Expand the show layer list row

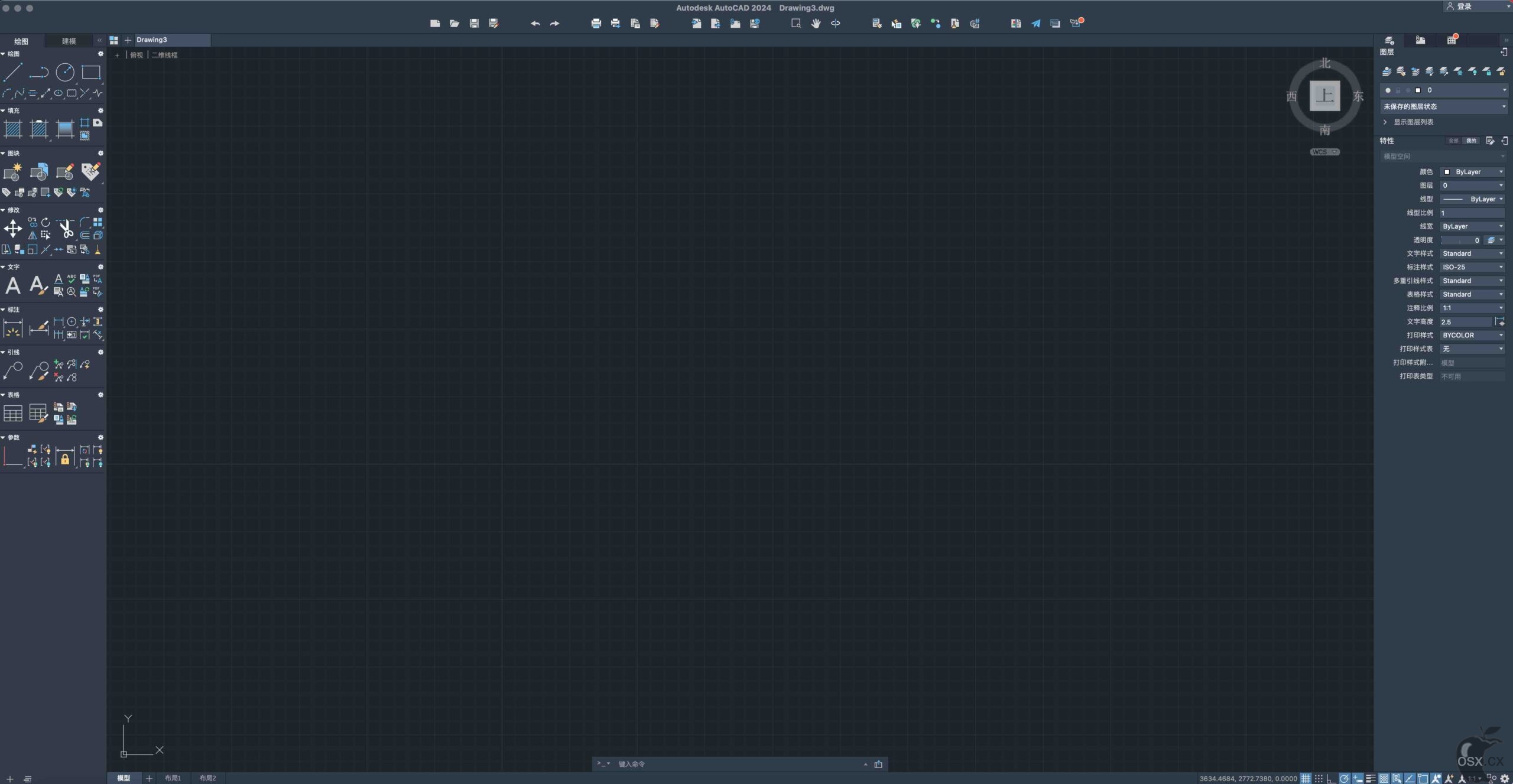(1408, 122)
